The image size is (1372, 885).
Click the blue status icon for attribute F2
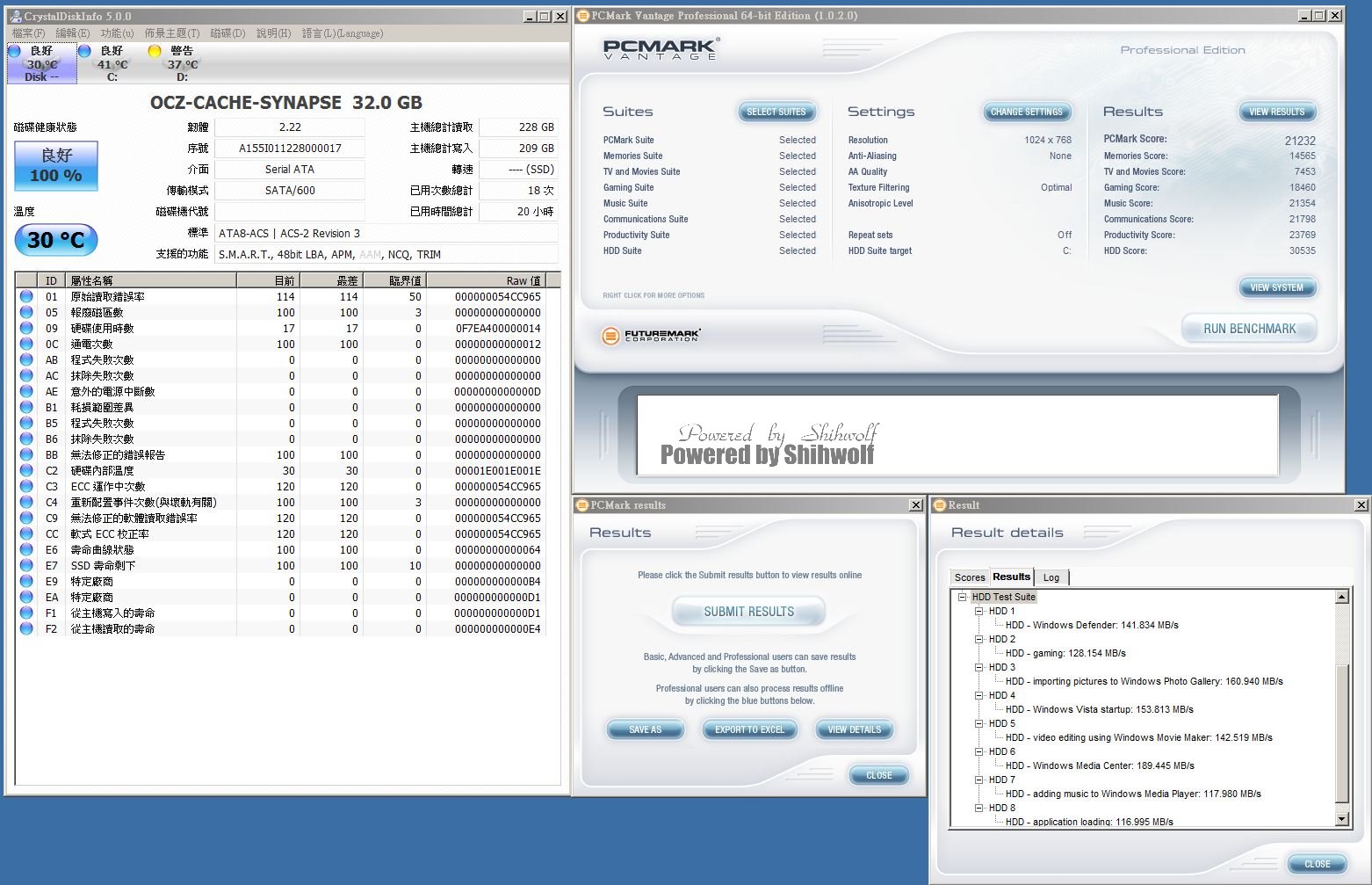point(26,629)
